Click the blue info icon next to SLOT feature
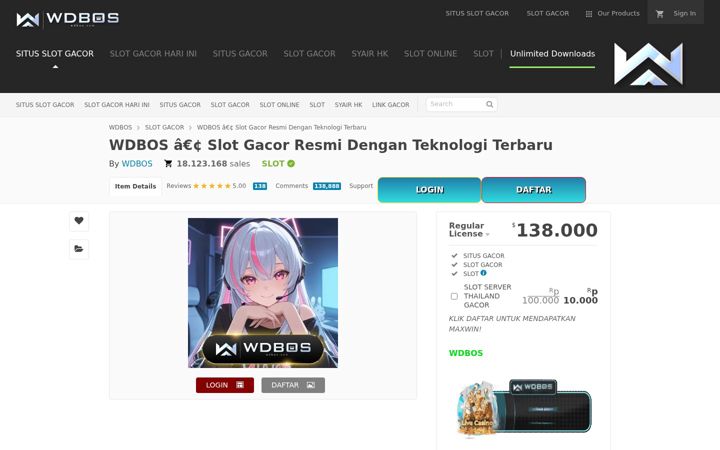The width and height of the screenshot is (720, 450). click(484, 273)
